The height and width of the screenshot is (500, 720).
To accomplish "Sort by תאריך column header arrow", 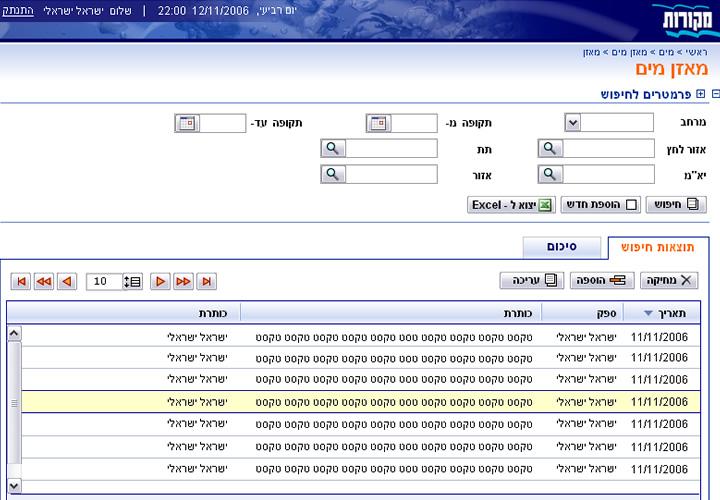I will click(x=650, y=312).
